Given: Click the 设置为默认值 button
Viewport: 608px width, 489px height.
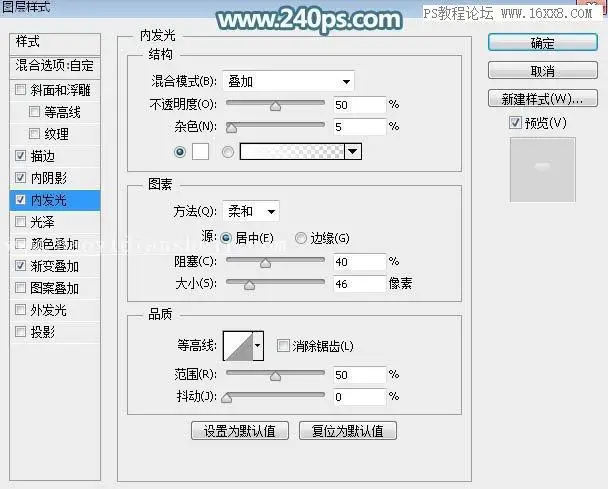Looking at the screenshot, I should point(240,430).
